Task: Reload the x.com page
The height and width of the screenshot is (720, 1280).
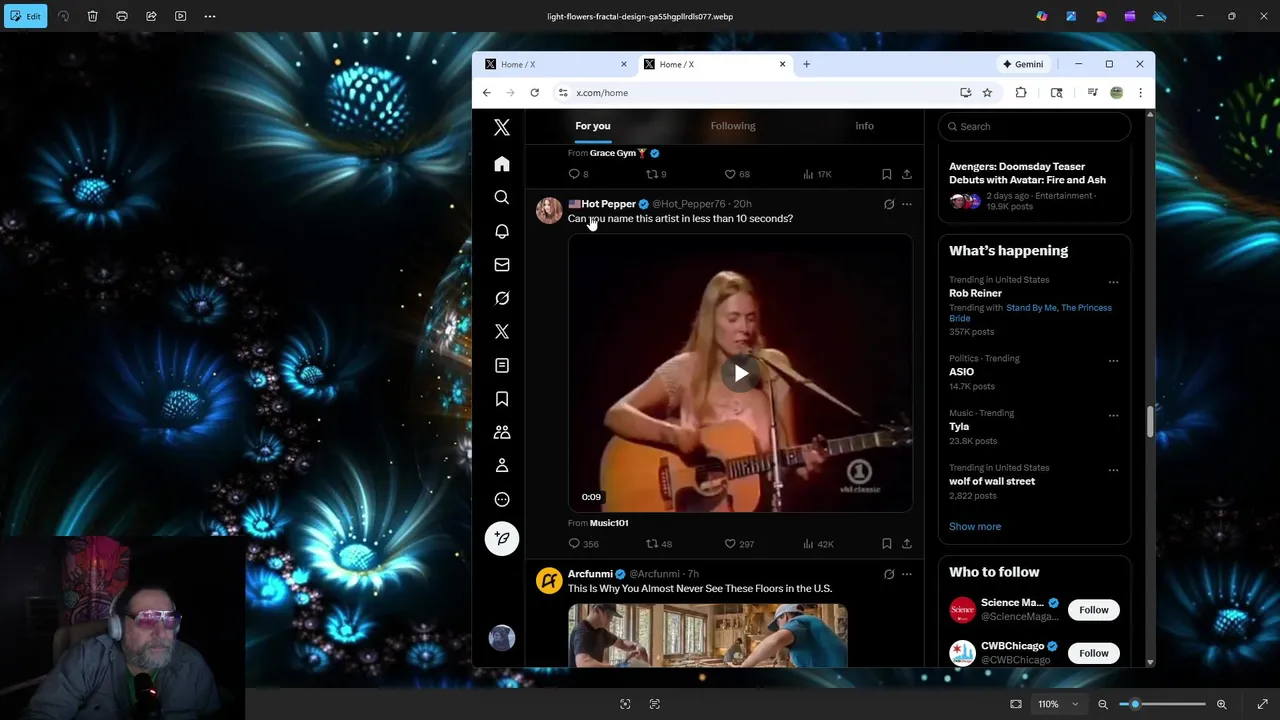Action: click(x=535, y=93)
